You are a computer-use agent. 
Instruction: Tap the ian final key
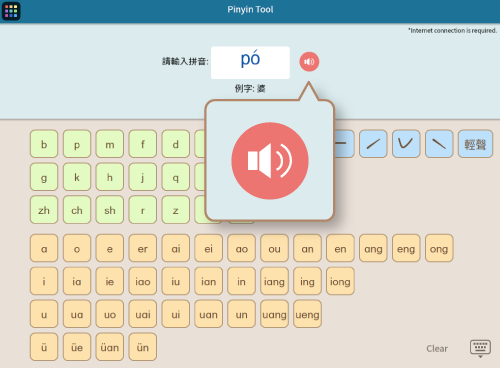pos(209,281)
